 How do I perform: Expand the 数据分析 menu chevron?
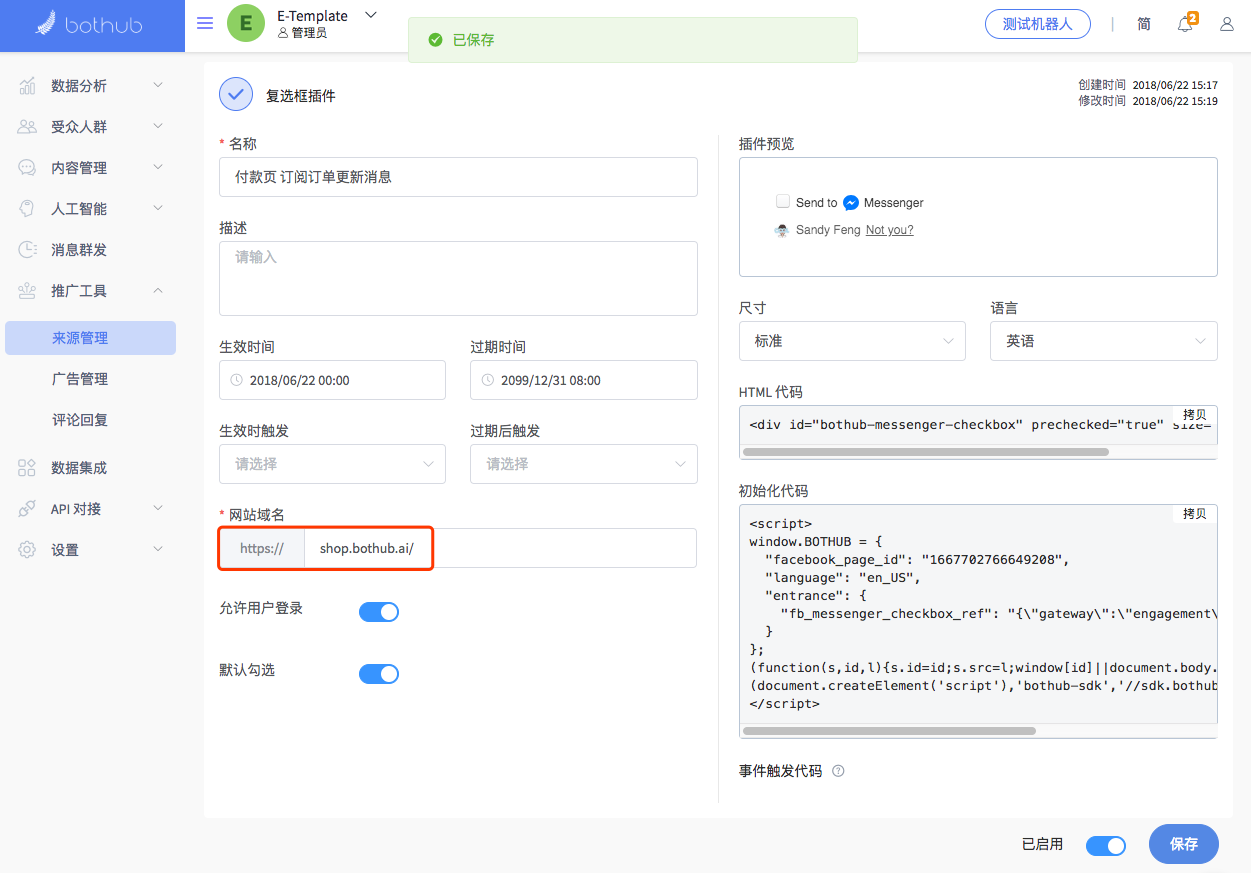coord(158,86)
